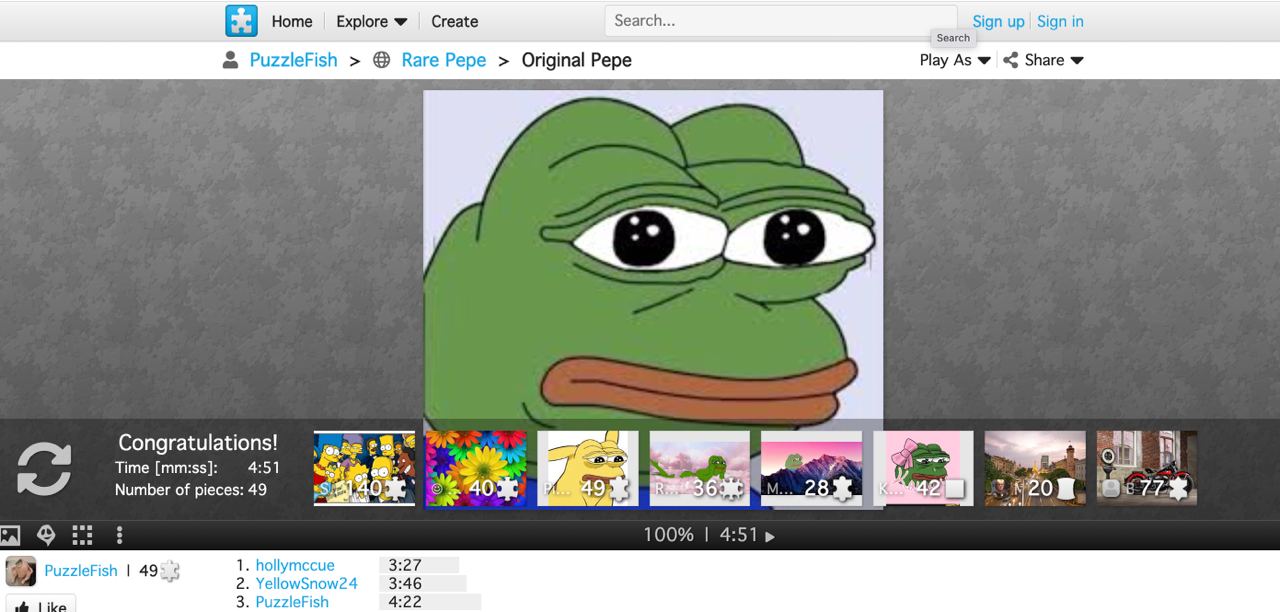Click the 4:22 leaderboard time
1280x612 pixels.
pyautogui.click(x=405, y=601)
